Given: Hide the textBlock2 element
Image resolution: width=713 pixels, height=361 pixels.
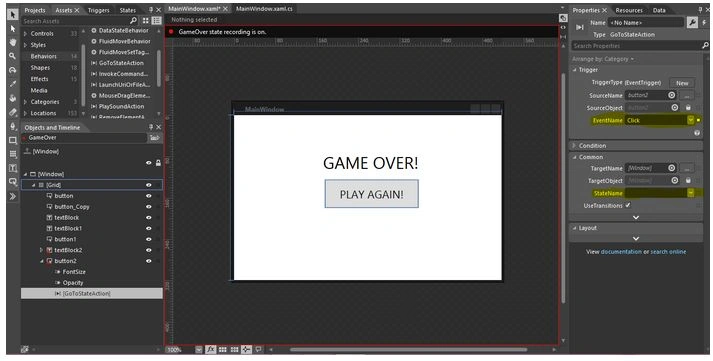Looking at the screenshot, I should coord(149,250).
